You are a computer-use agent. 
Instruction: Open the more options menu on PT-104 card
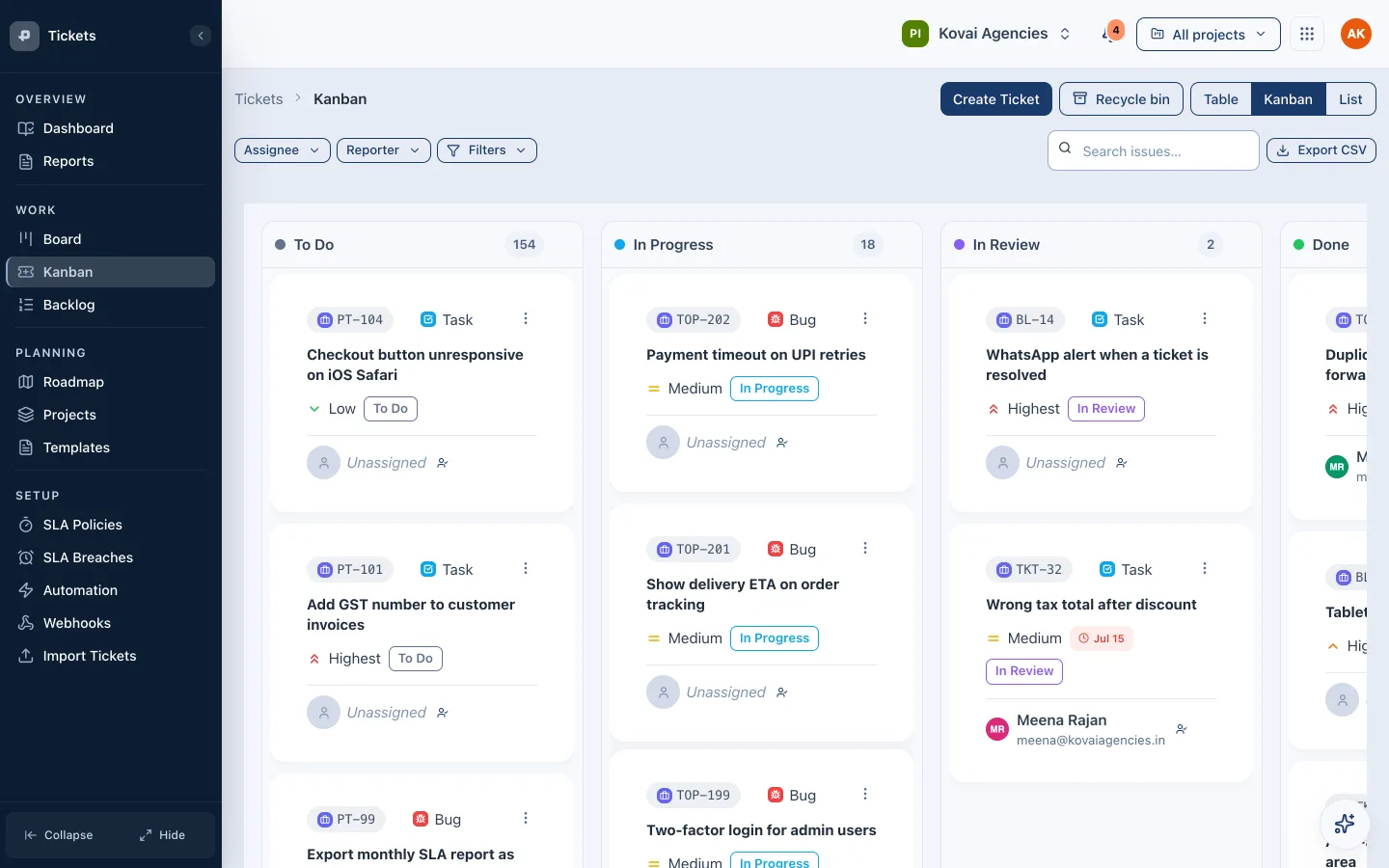coord(526,319)
